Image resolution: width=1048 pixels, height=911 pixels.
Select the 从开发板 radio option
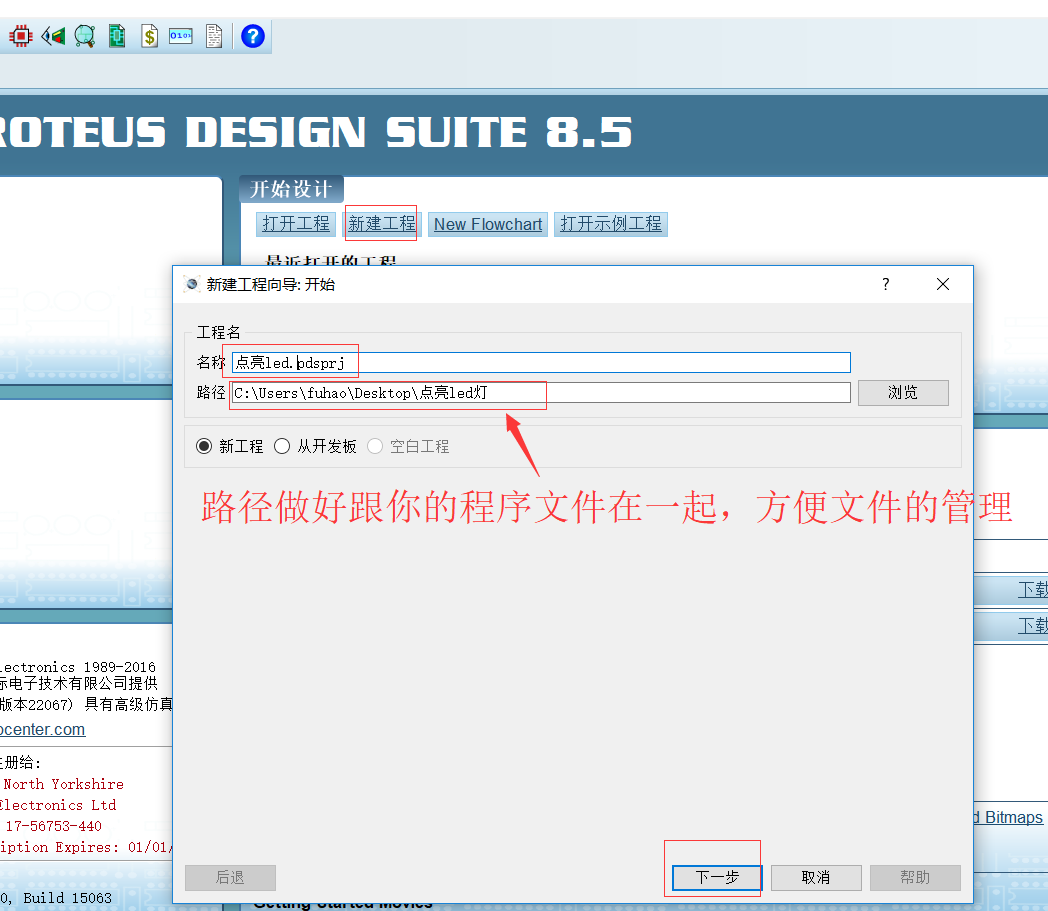pos(282,446)
